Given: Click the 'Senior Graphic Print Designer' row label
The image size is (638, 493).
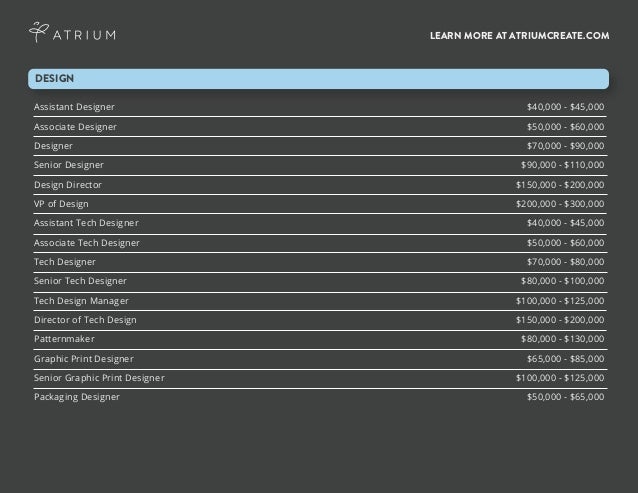Looking at the screenshot, I should 99,378.
